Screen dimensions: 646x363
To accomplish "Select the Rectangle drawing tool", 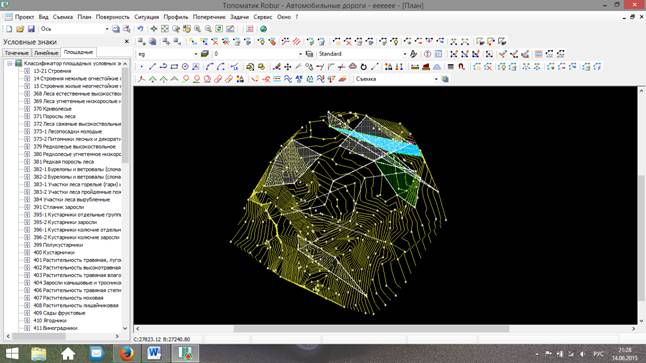I will point(174,67).
